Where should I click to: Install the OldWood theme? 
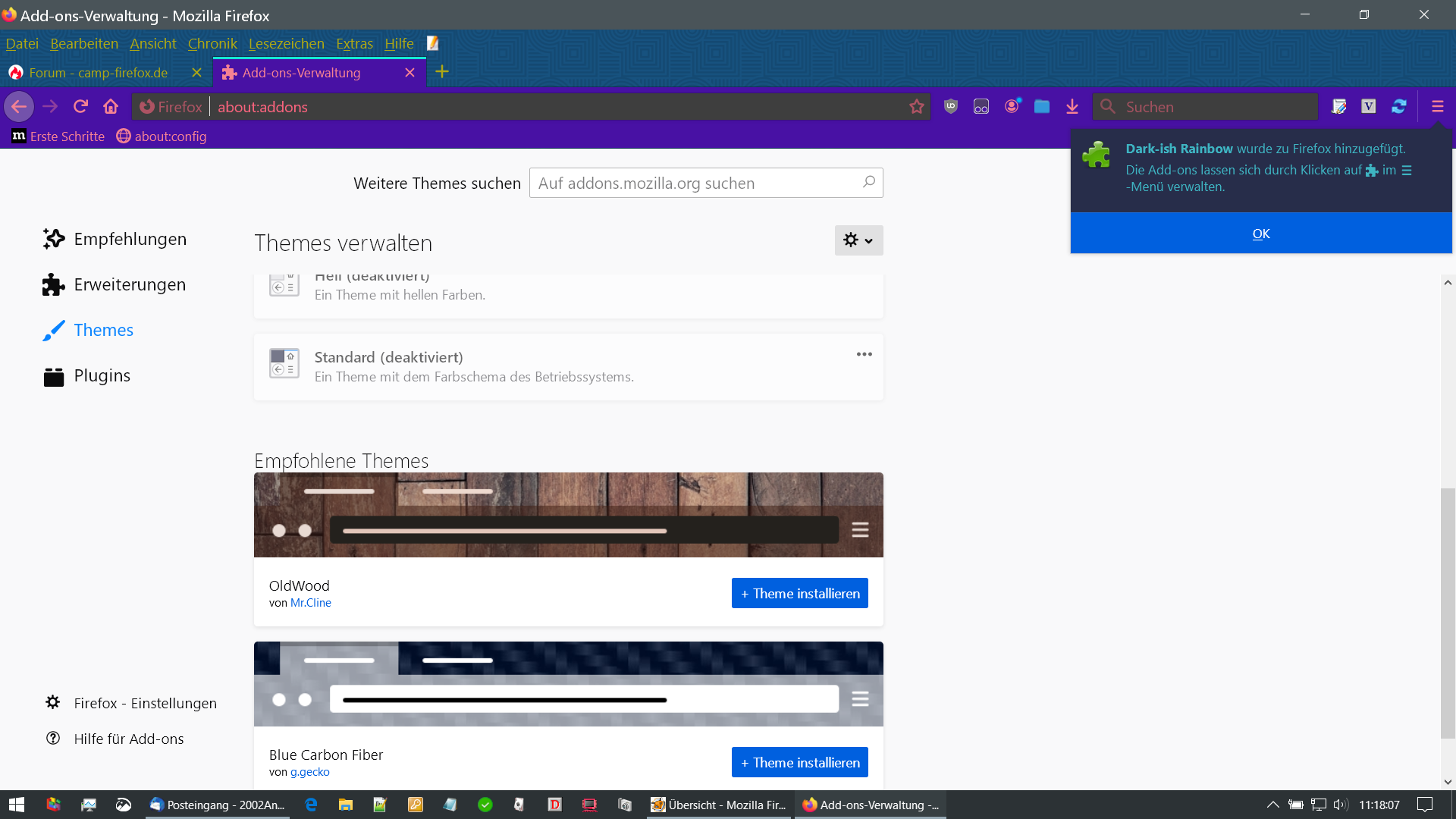(x=799, y=593)
